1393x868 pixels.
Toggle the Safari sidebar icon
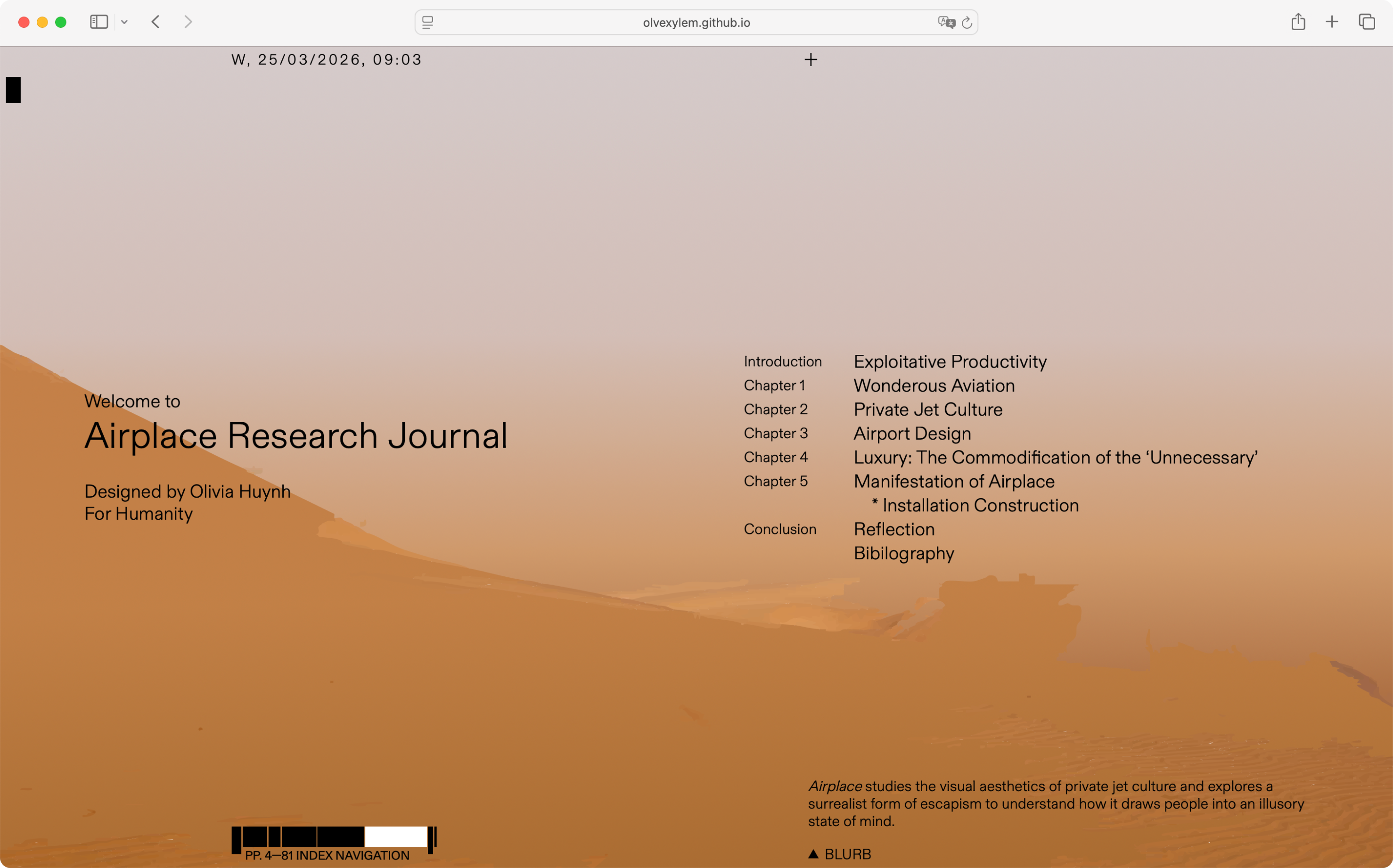[x=98, y=23]
